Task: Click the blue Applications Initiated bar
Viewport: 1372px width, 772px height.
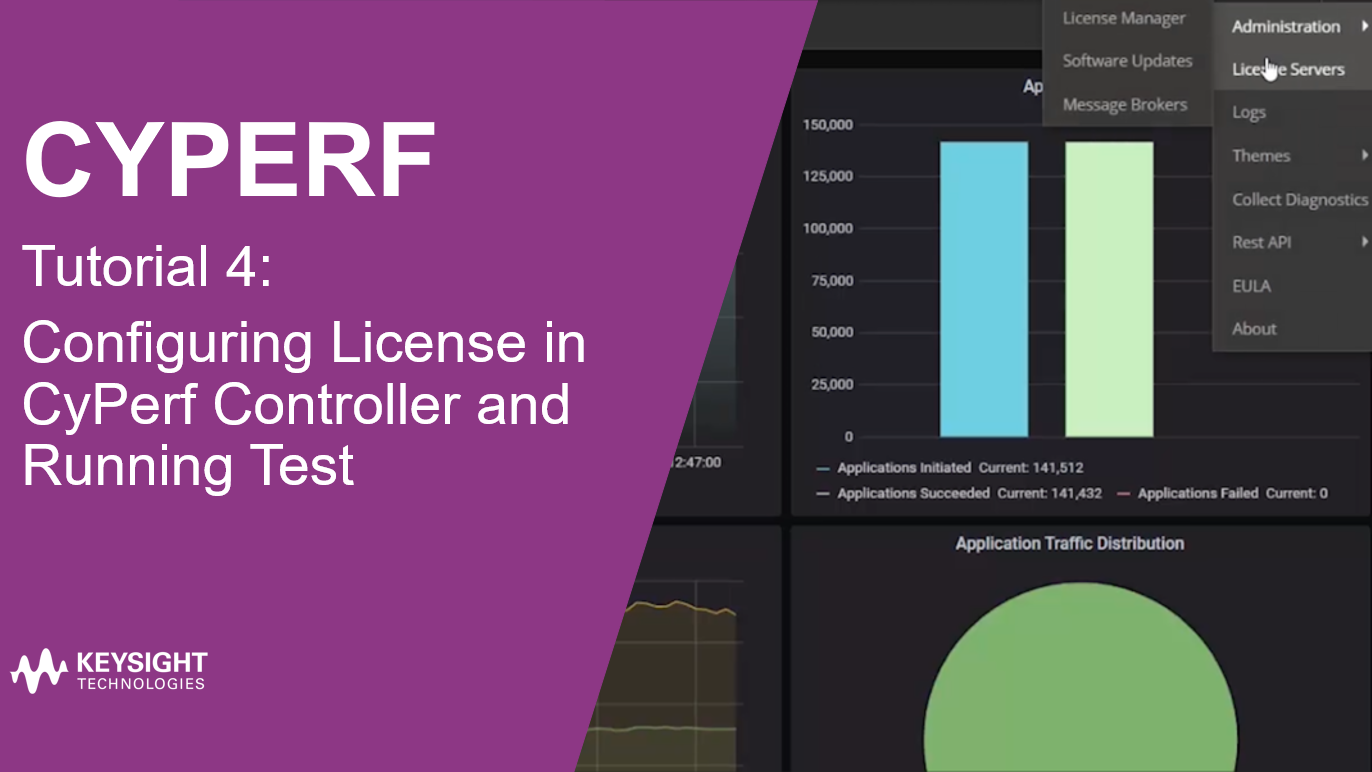Action: pos(984,289)
